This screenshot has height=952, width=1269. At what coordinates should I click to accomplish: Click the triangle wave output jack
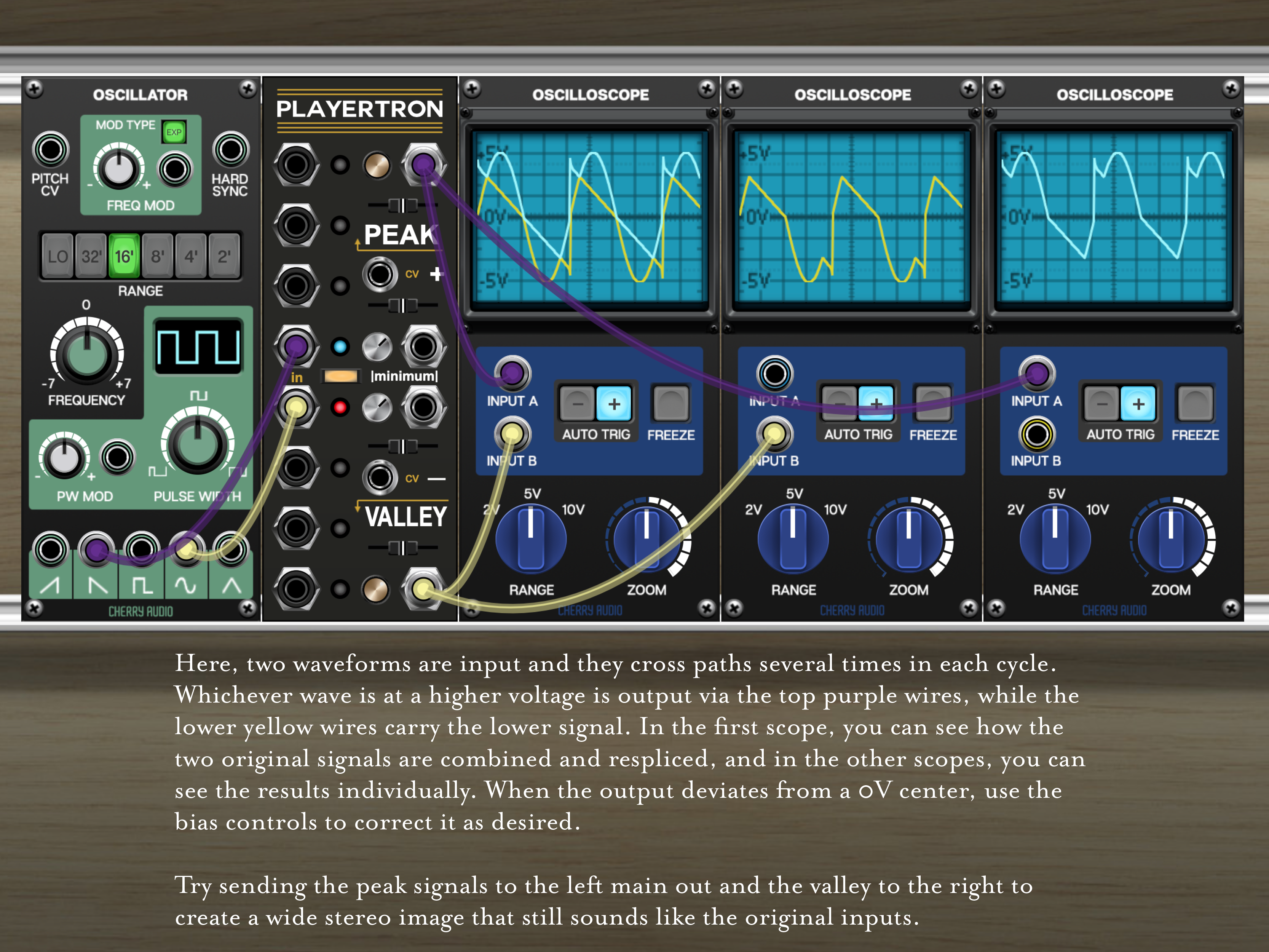(231, 549)
